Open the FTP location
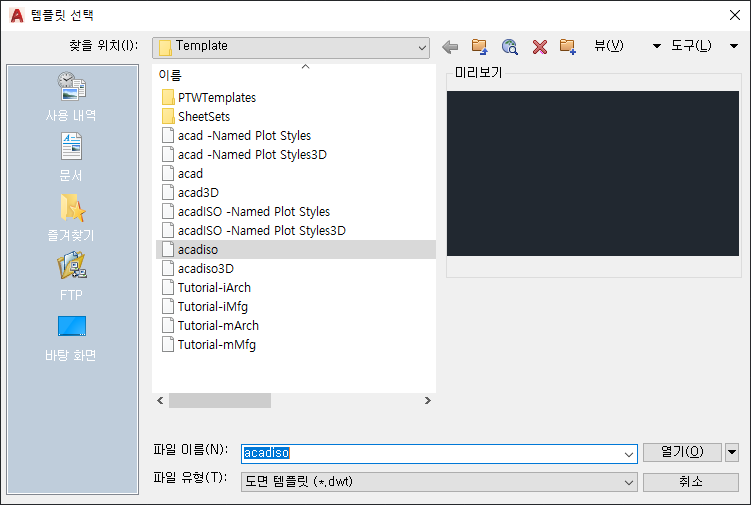The image size is (751, 505). (71, 277)
